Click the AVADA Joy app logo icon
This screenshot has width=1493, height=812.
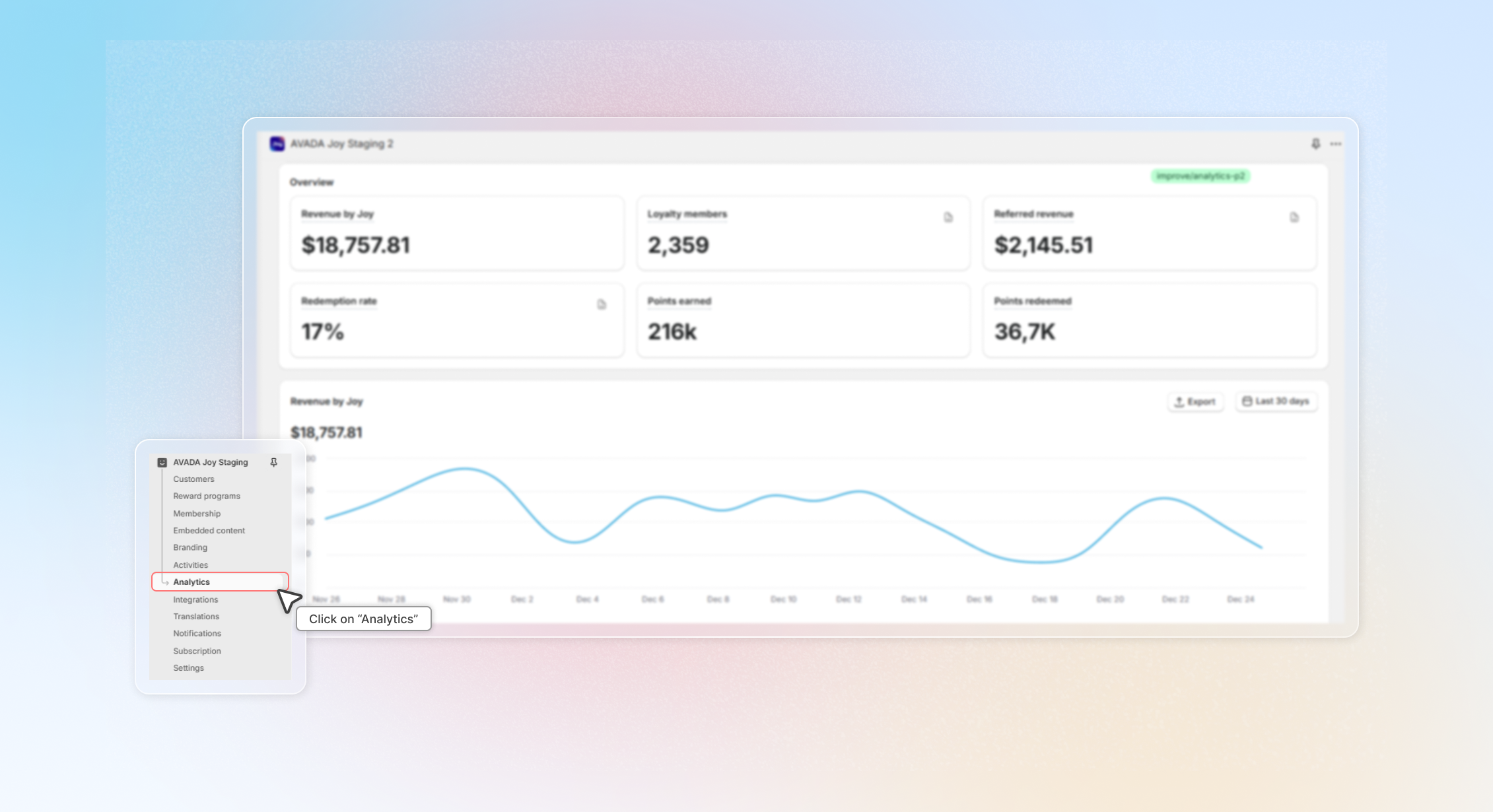(x=277, y=144)
